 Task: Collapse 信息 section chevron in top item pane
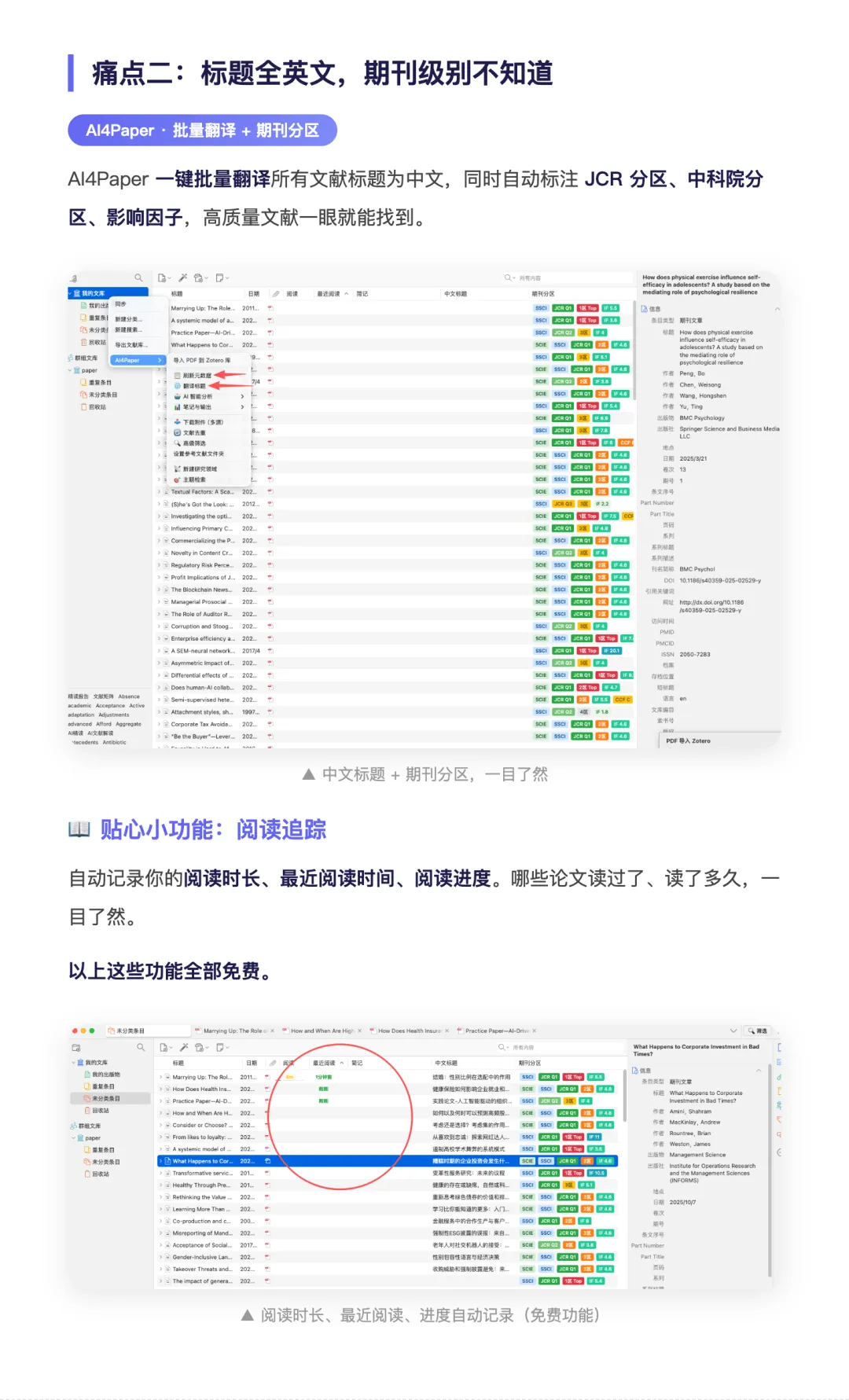777,309
